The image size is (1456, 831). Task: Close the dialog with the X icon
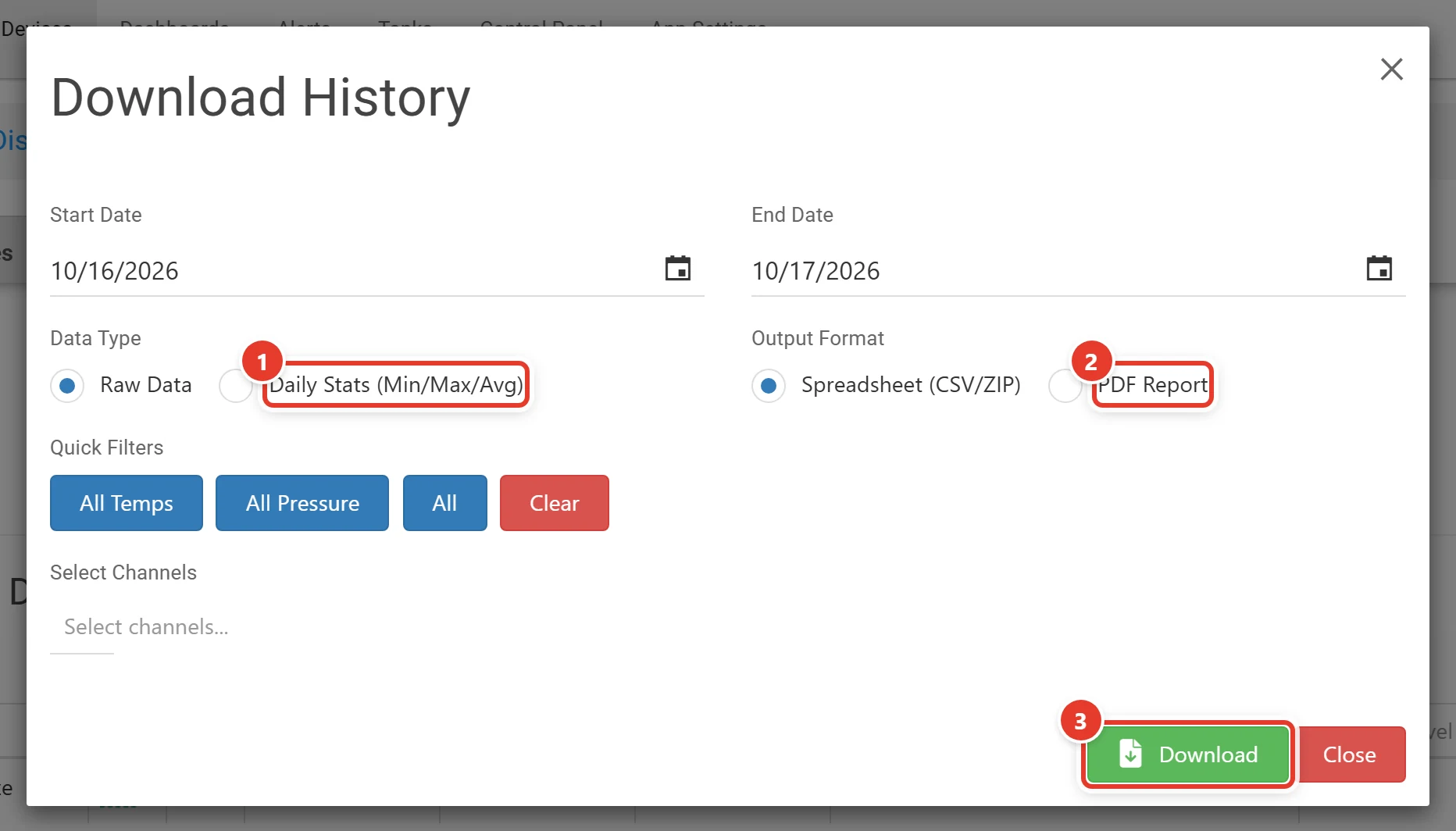coord(1391,69)
